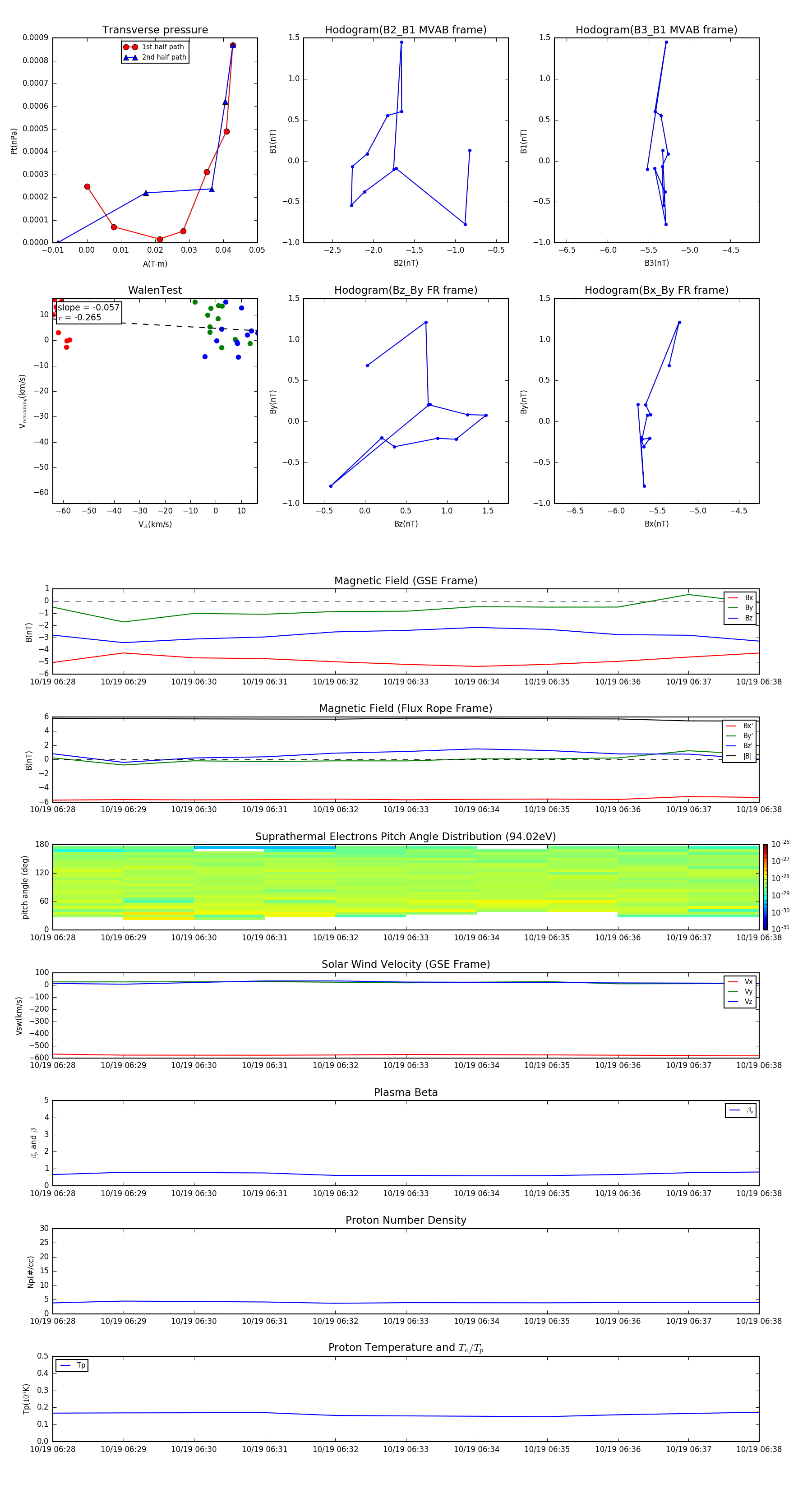The width and height of the screenshot is (812, 1489).
Task: Click the 'WalenTest' plot title
Action: pos(155,290)
